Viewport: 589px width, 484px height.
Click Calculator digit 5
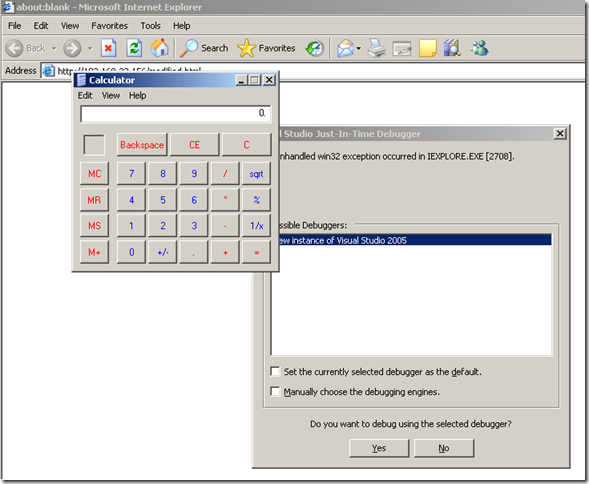(163, 200)
